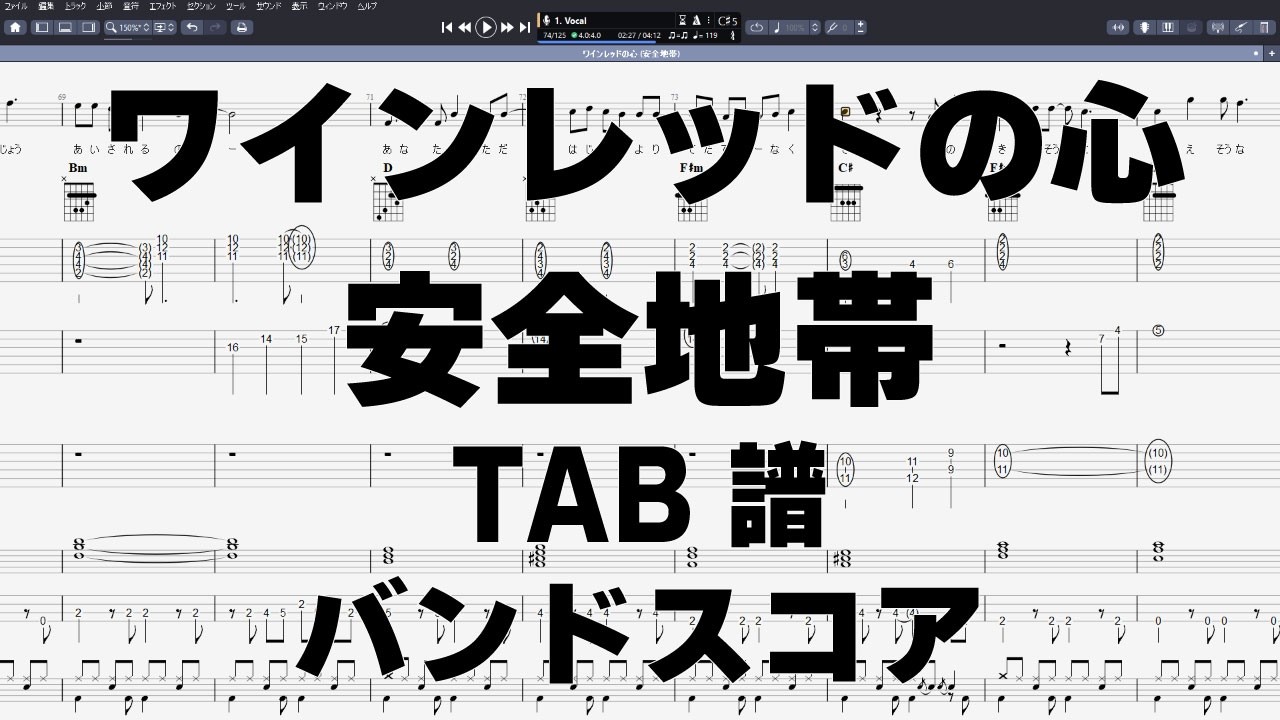1280x720 pixels.
Task: Open the サウンド menu
Action: [x=268, y=6]
